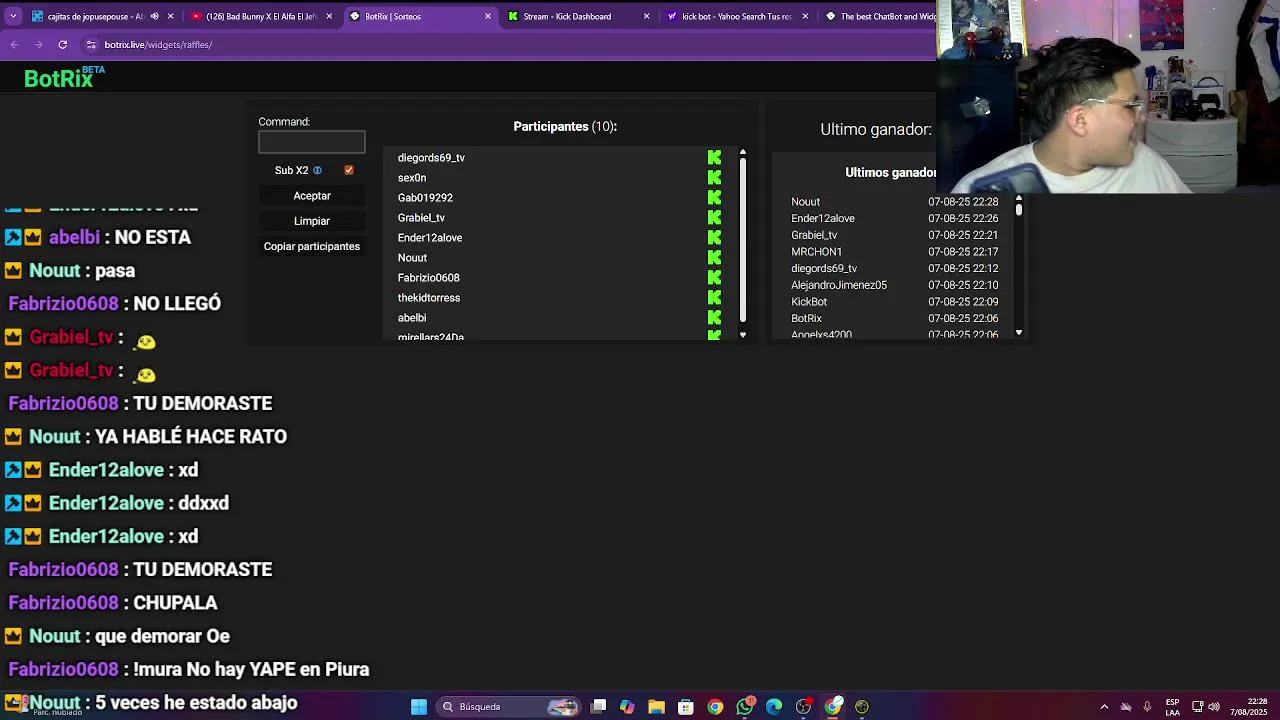Click the Kick icon next to diegords69_tv
Viewport: 1280px width, 720px height.
coord(714,158)
